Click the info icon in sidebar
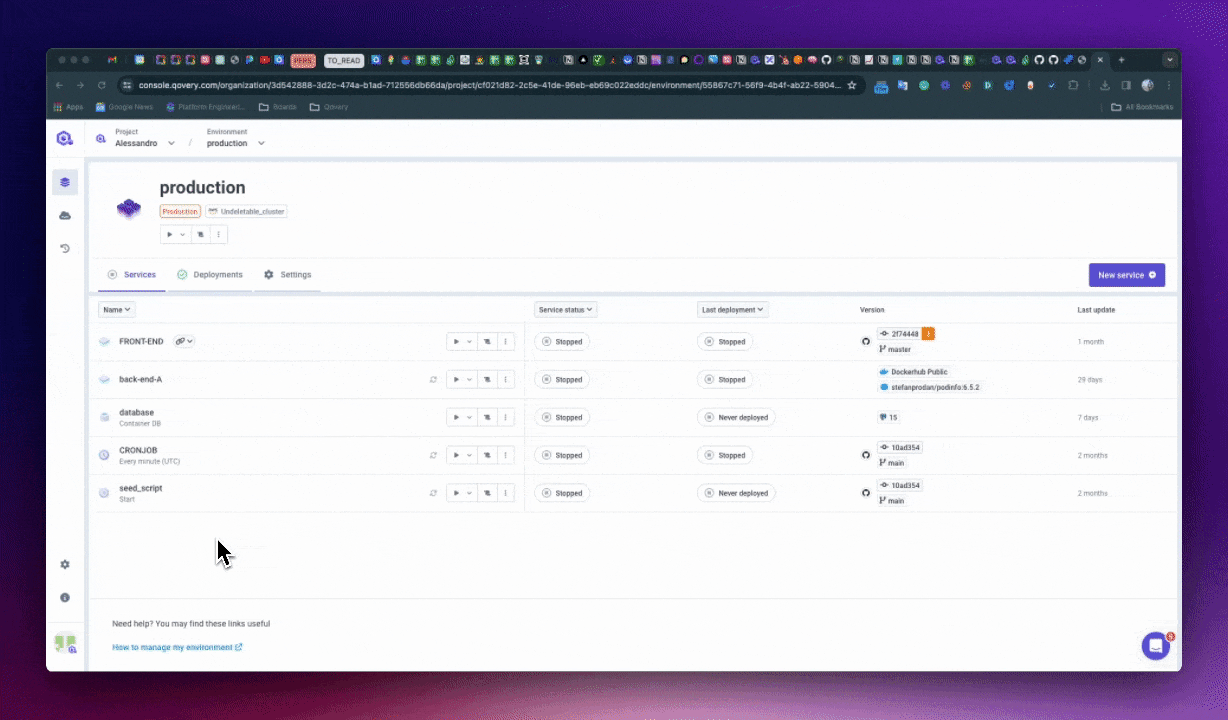This screenshot has height=720, width=1228. 65,597
